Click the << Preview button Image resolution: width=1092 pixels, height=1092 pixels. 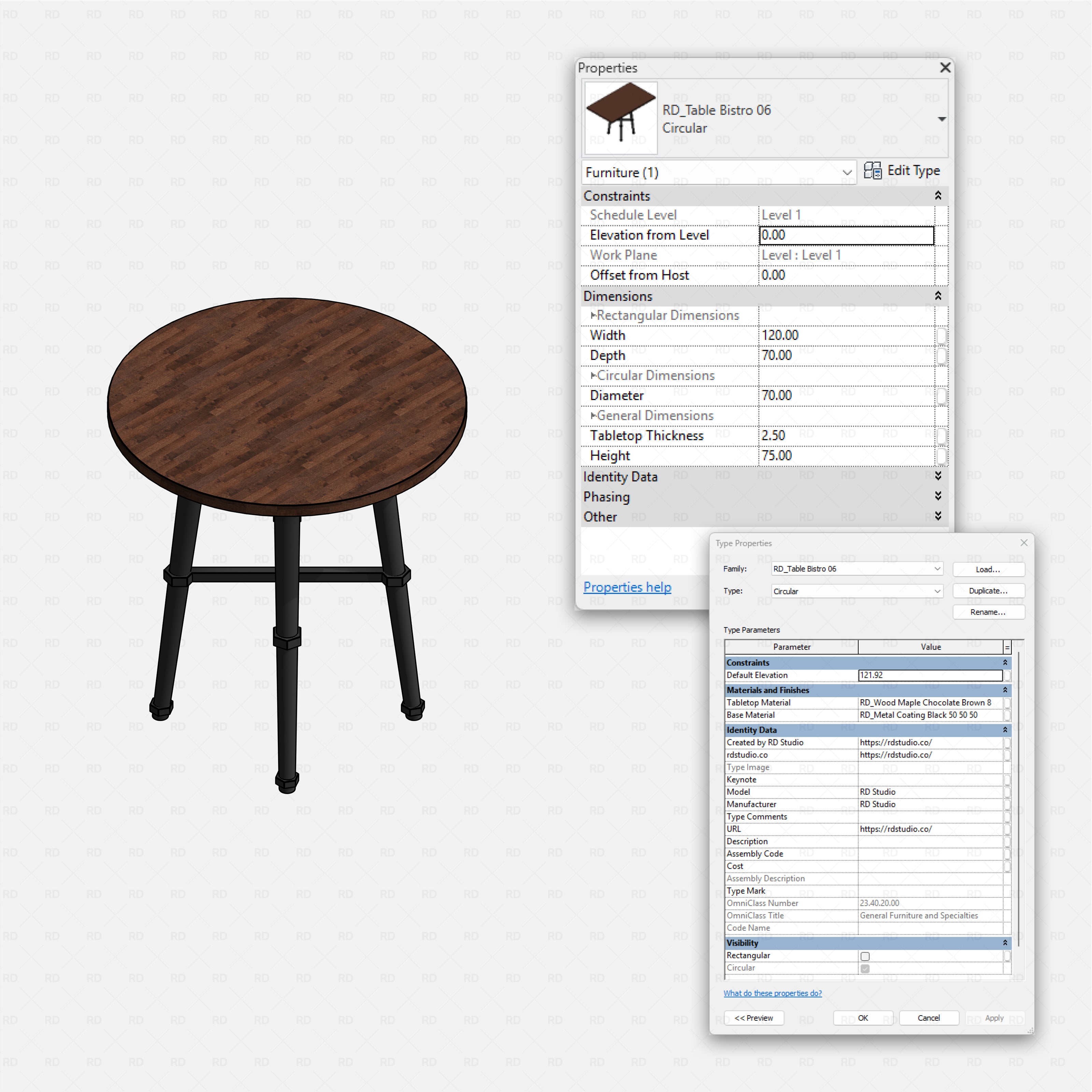point(754,1018)
